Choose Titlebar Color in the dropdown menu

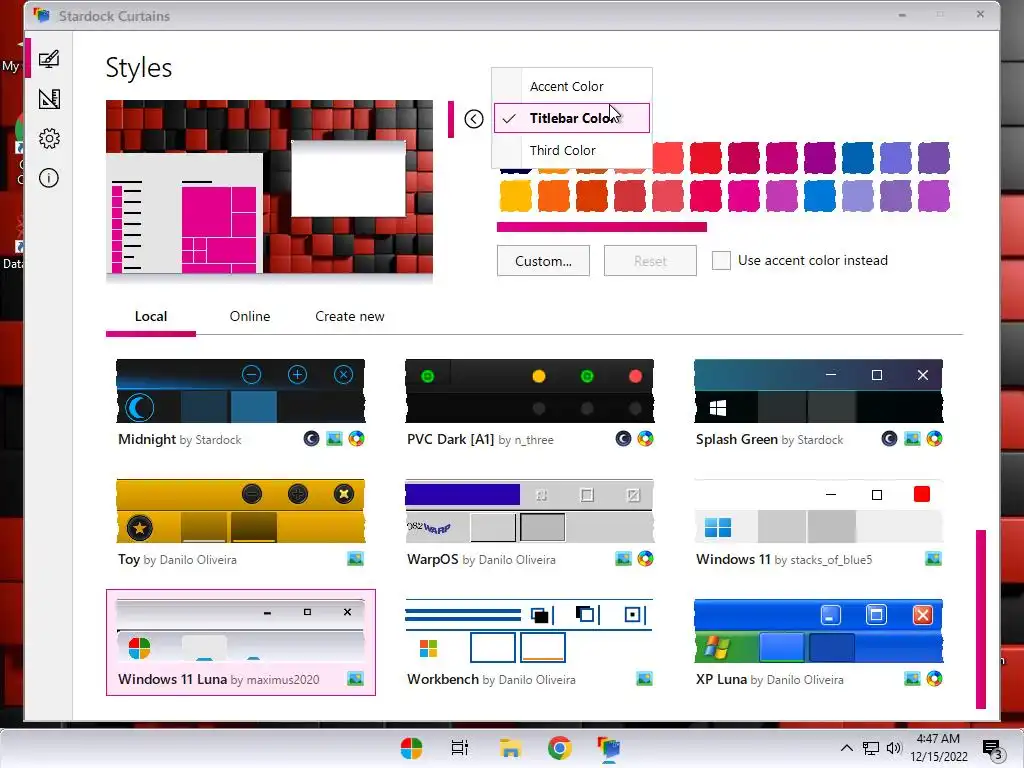click(572, 118)
